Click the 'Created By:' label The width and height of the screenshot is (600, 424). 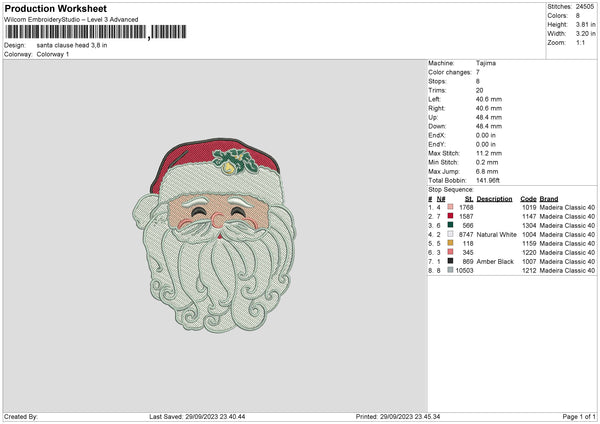coord(21,417)
